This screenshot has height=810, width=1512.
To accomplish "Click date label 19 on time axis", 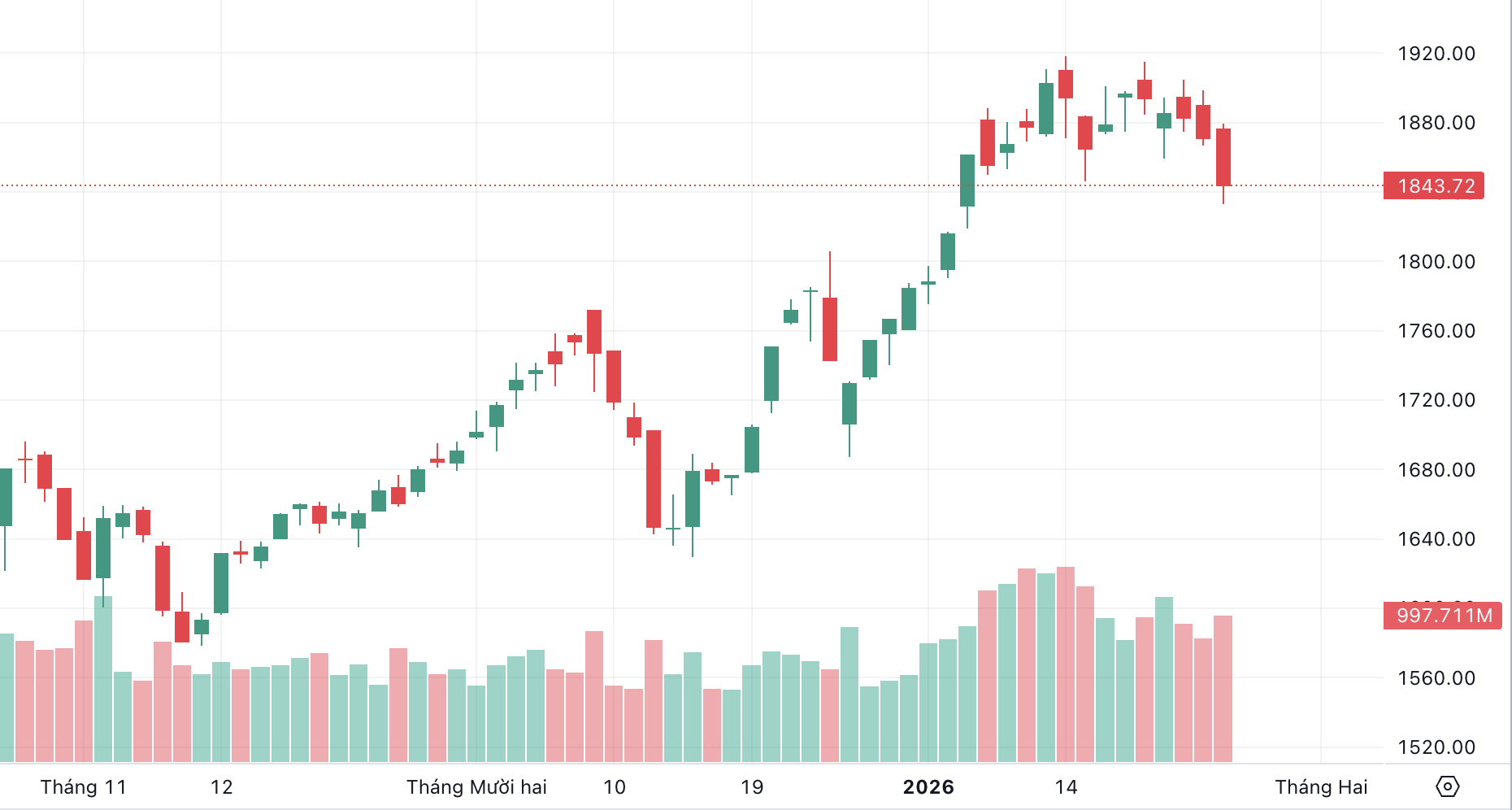I will pos(752,787).
